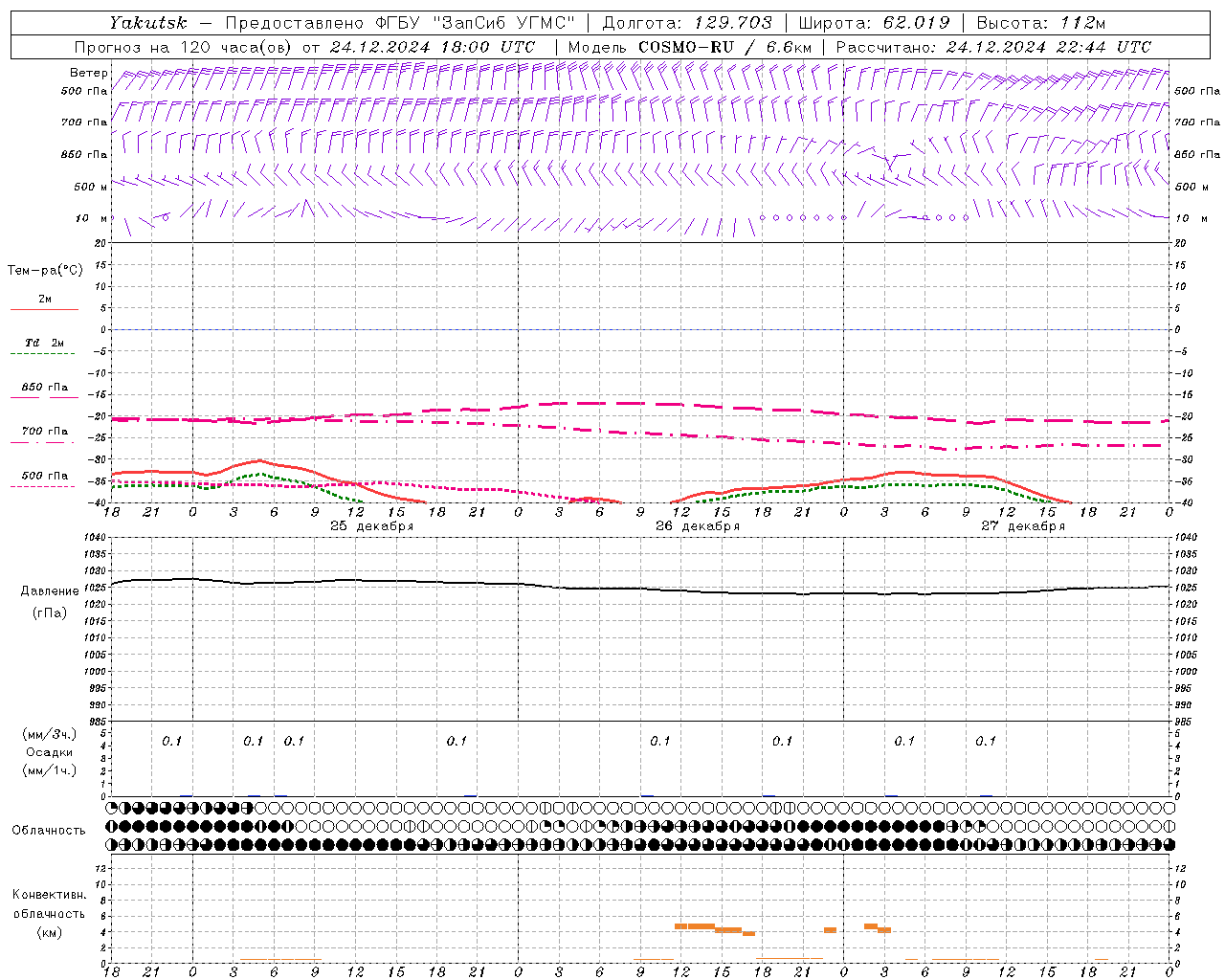Click the '500 гПа' temperature legend entry
The image size is (1225, 980).
[45, 476]
